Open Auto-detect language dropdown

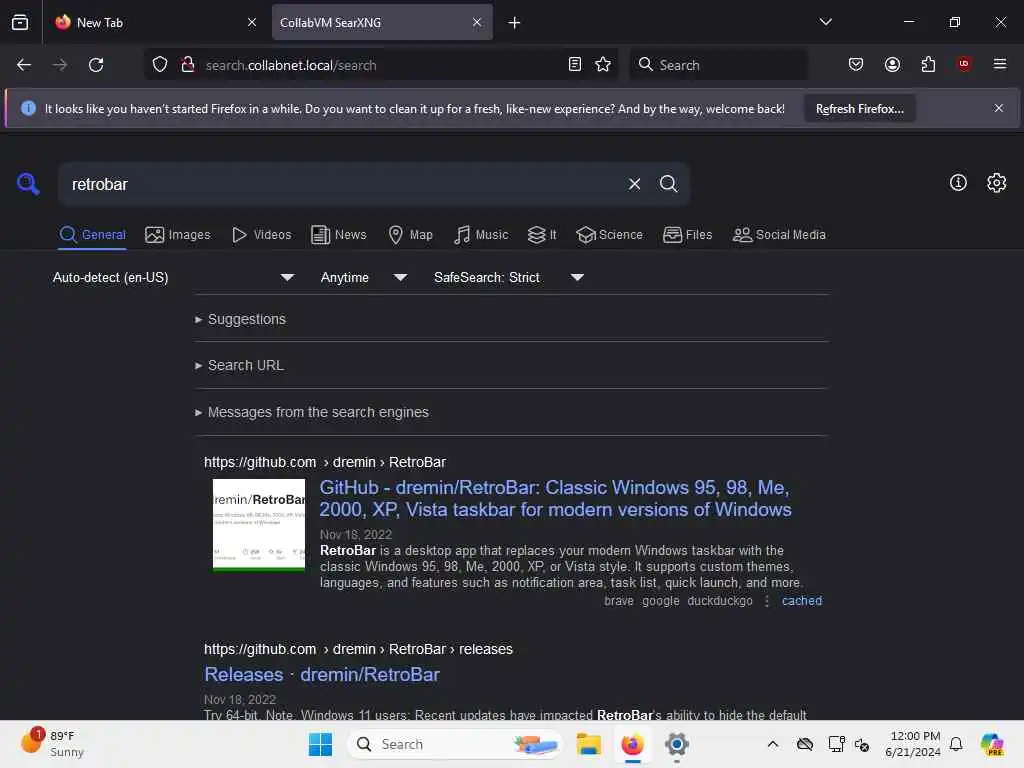tap(174, 278)
